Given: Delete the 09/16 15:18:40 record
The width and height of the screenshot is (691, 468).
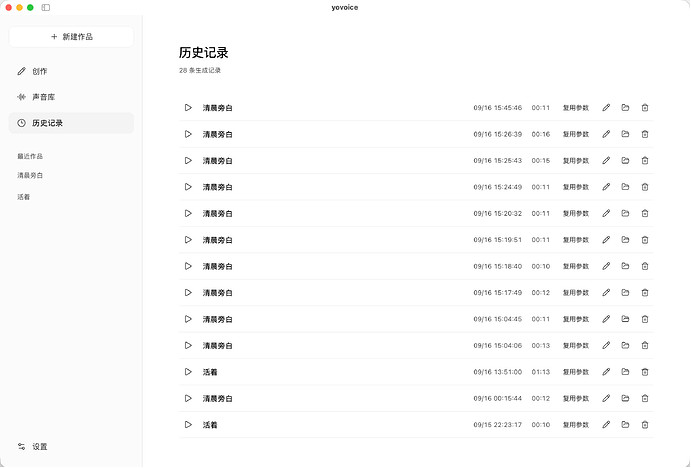Looking at the screenshot, I should pyautogui.click(x=645, y=266).
